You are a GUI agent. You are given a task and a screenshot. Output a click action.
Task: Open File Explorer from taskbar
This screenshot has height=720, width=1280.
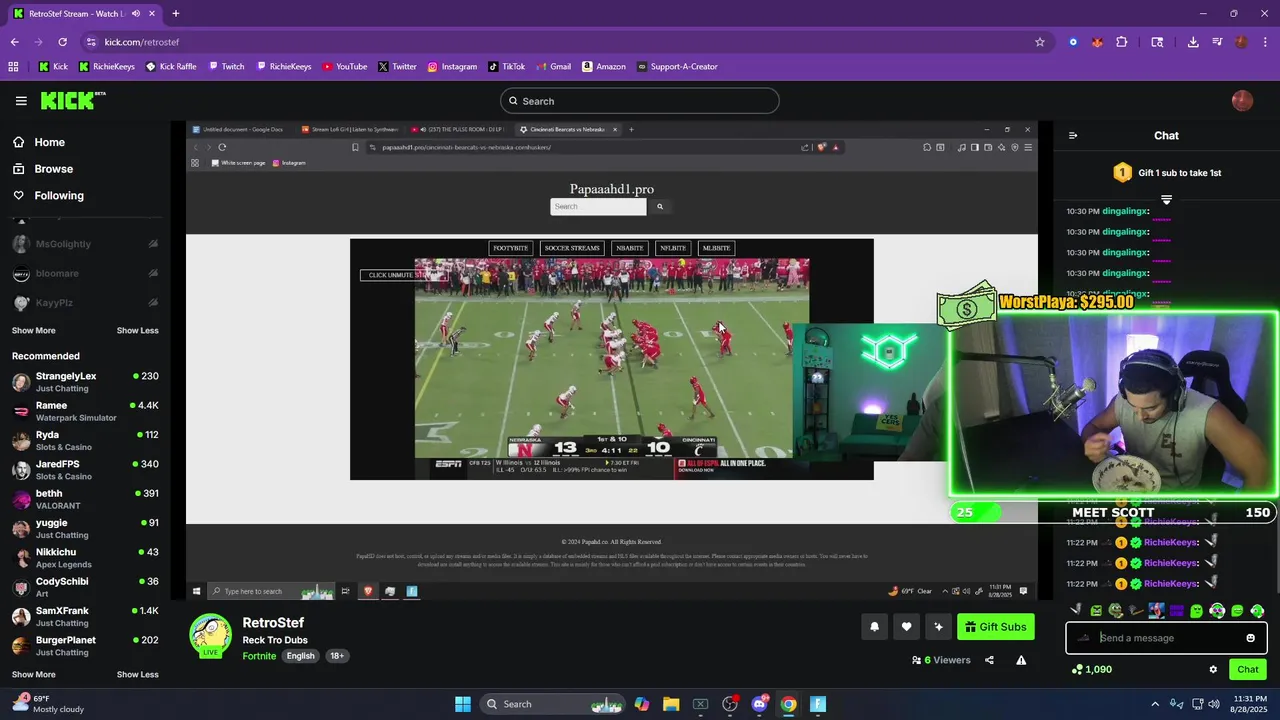(671, 704)
